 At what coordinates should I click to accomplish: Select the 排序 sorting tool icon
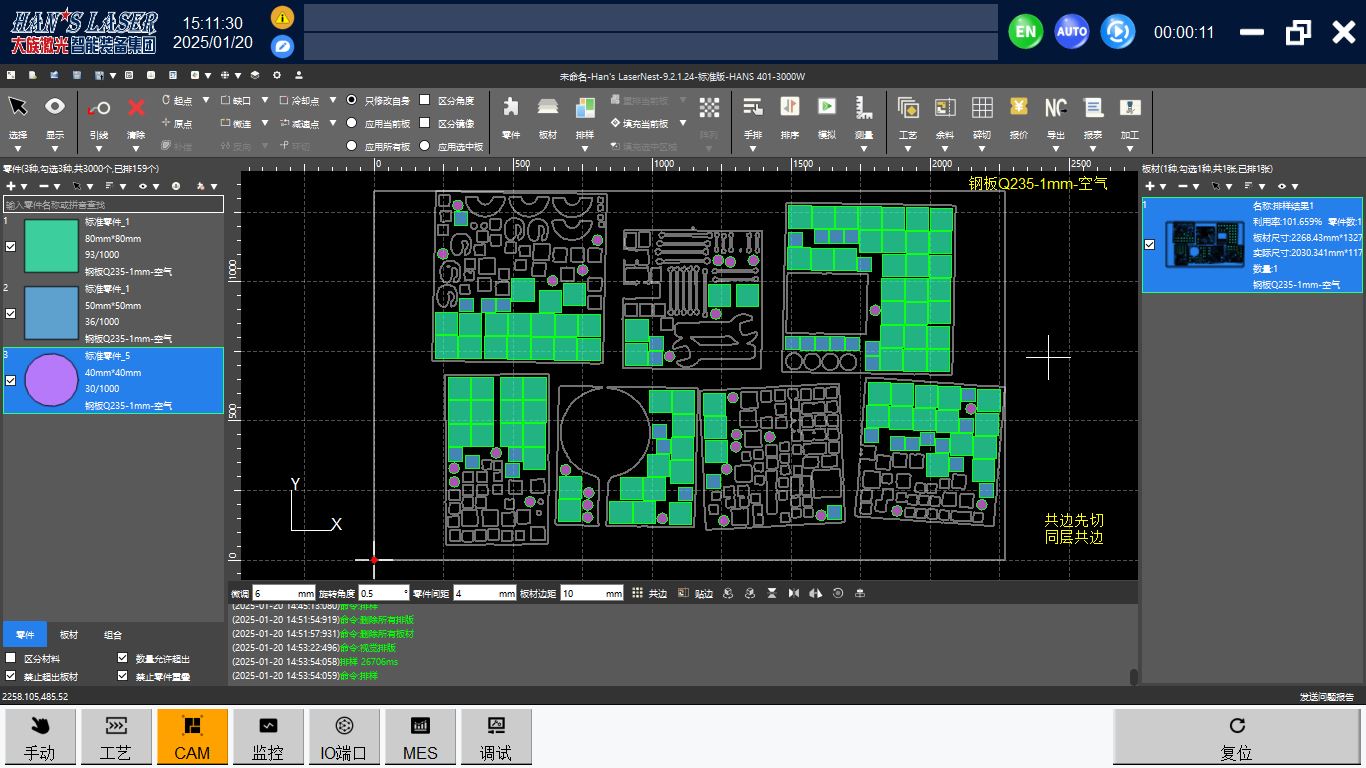(x=789, y=107)
